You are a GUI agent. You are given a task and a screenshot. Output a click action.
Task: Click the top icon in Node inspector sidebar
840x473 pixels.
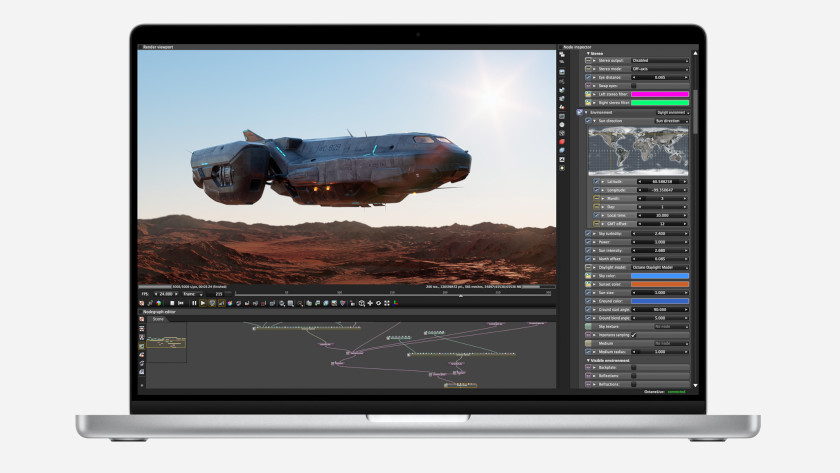[562, 54]
